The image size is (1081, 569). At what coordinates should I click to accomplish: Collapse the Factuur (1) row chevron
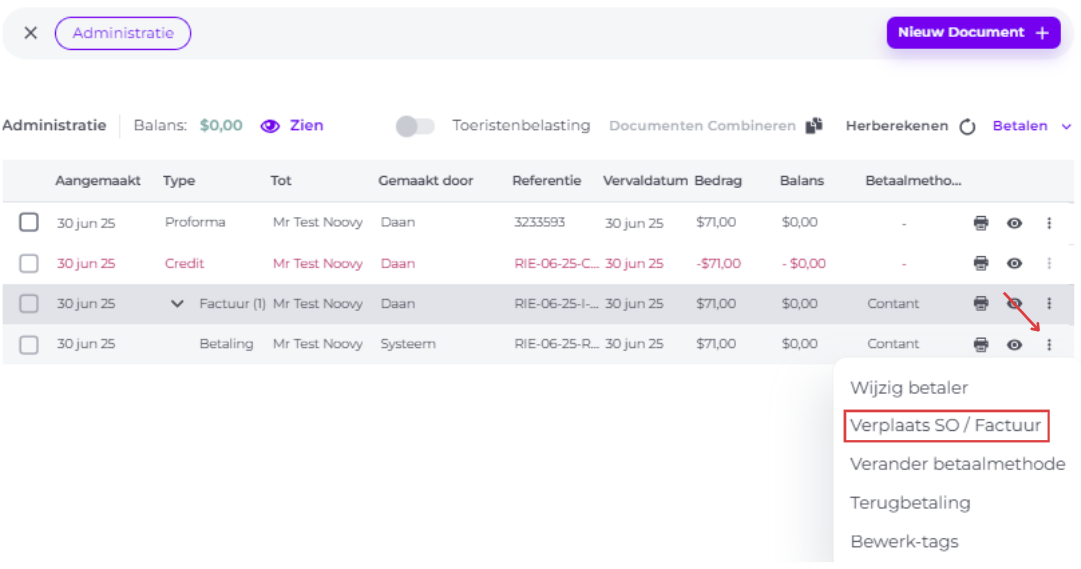tap(177, 303)
